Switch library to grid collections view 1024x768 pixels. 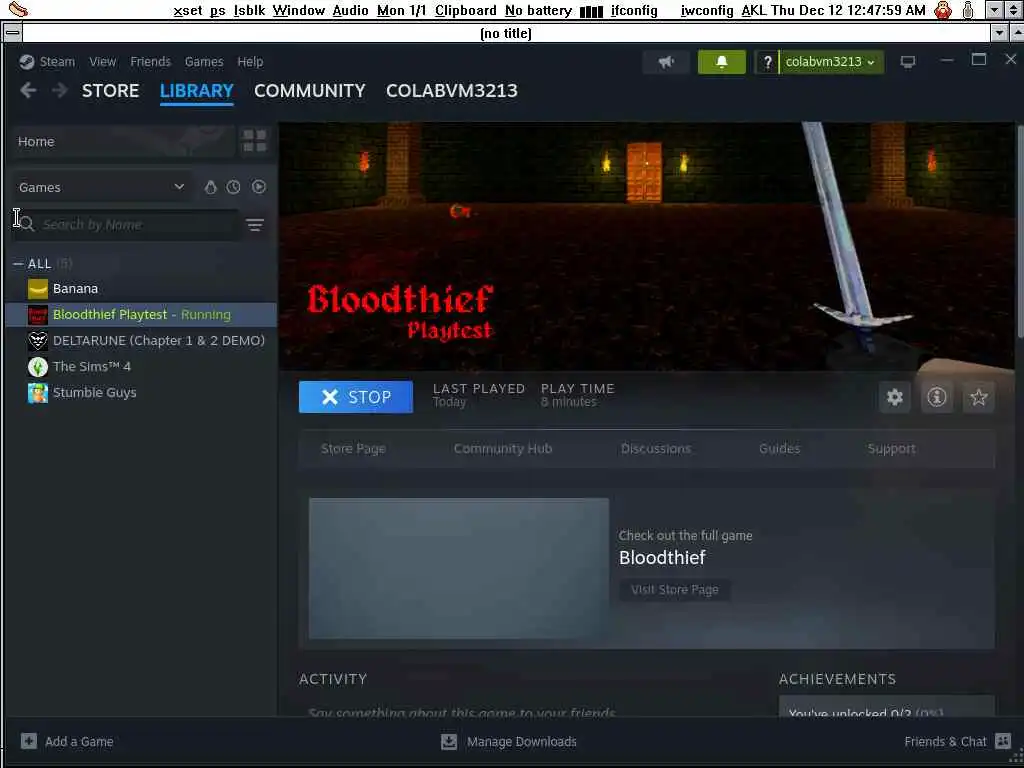[255, 140]
